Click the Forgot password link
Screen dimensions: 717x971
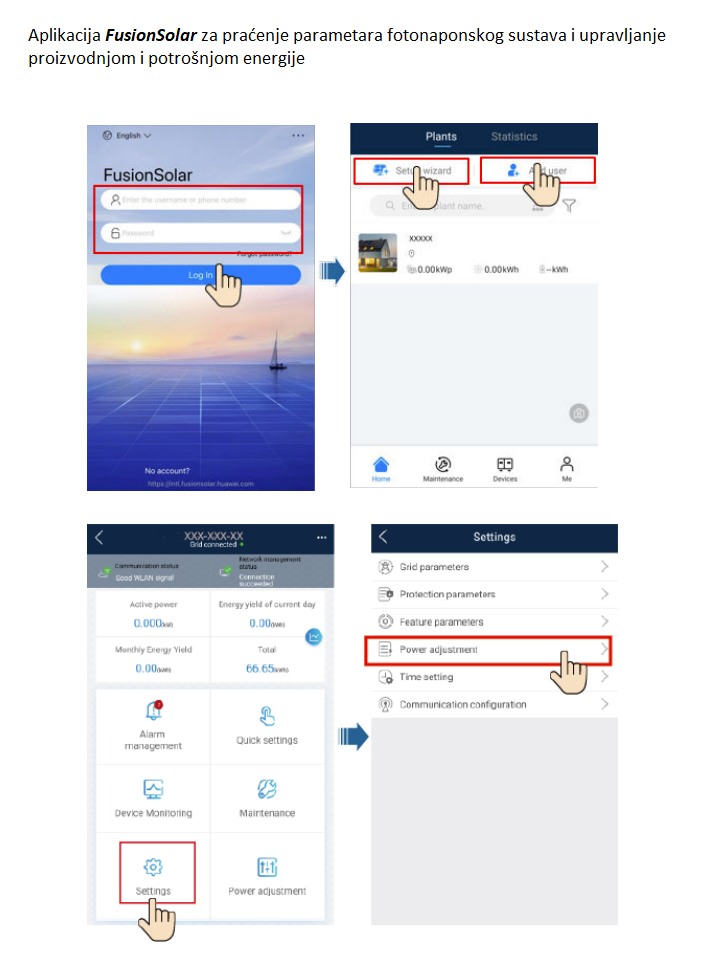pyautogui.click(x=264, y=253)
